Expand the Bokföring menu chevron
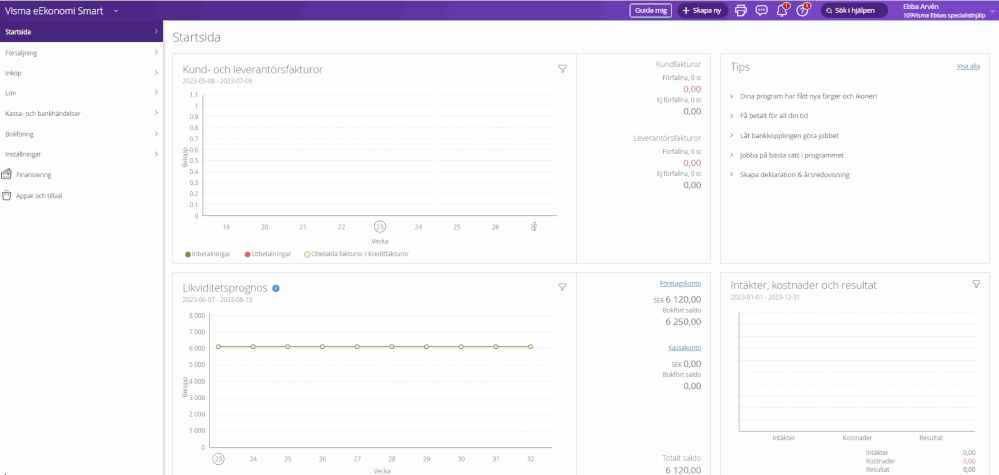The height and width of the screenshot is (475, 999). (x=156, y=134)
